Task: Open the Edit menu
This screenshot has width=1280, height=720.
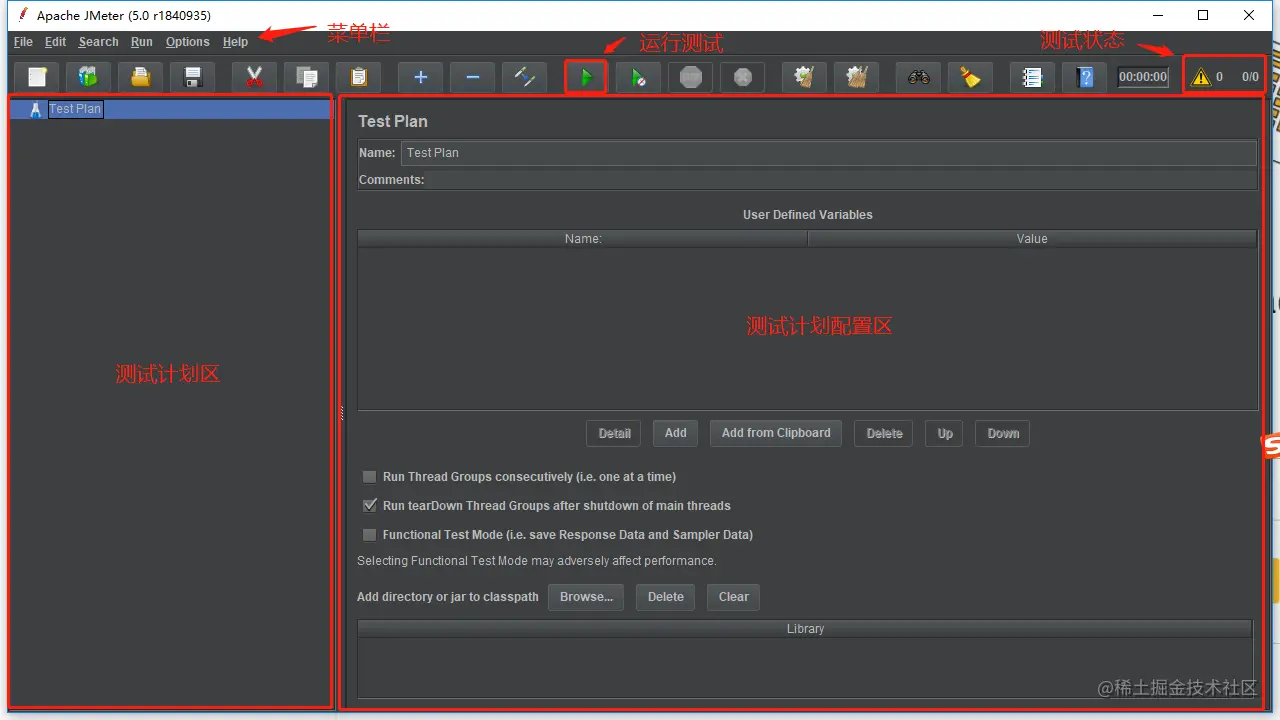Action: point(55,42)
